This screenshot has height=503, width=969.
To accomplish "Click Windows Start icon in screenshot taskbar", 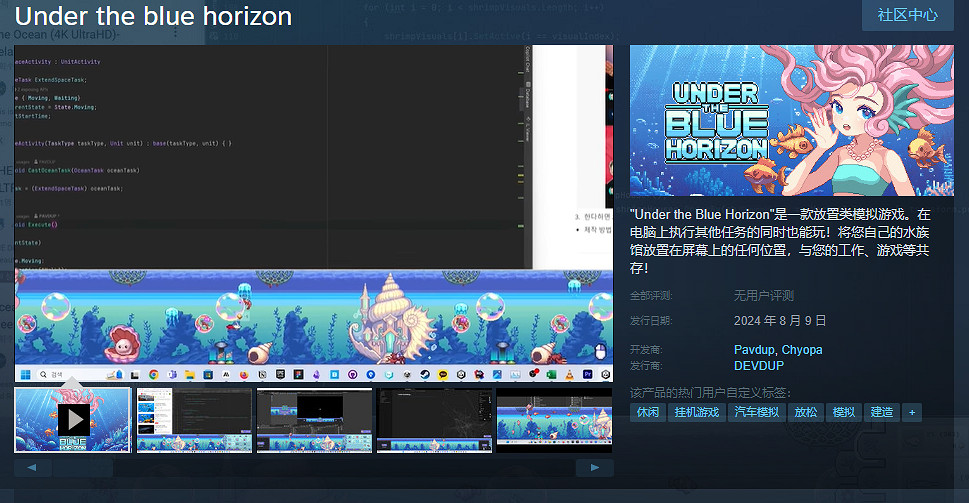I will tap(25, 374).
